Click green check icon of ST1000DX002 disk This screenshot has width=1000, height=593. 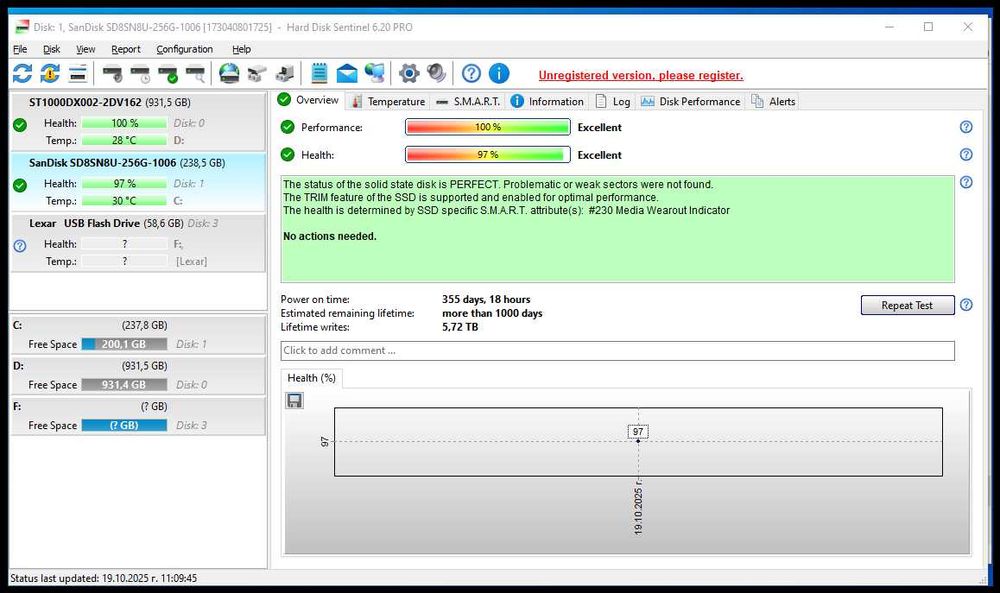tap(20, 125)
